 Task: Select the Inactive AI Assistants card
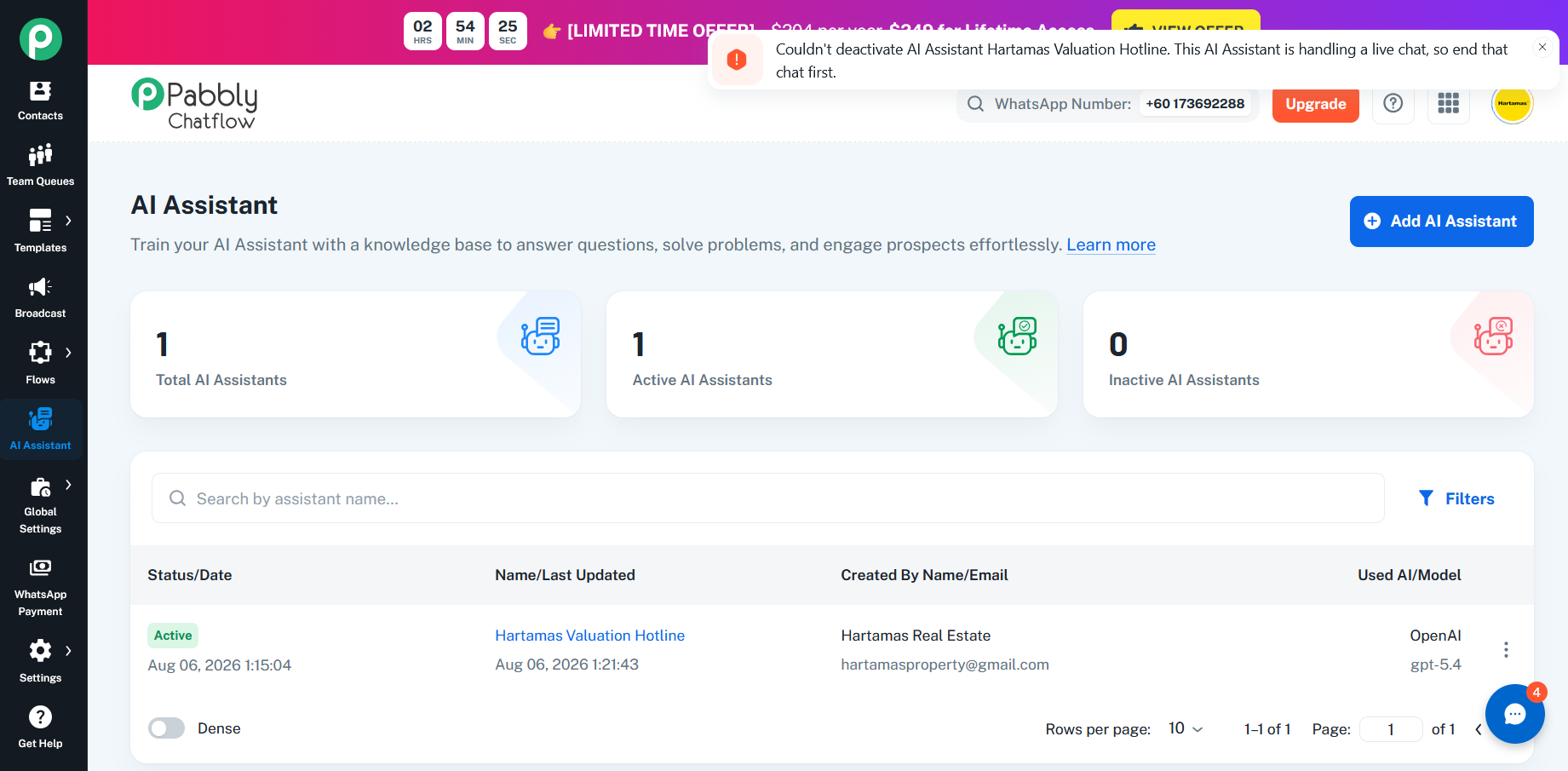pyautogui.click(x=1308, y=354)
